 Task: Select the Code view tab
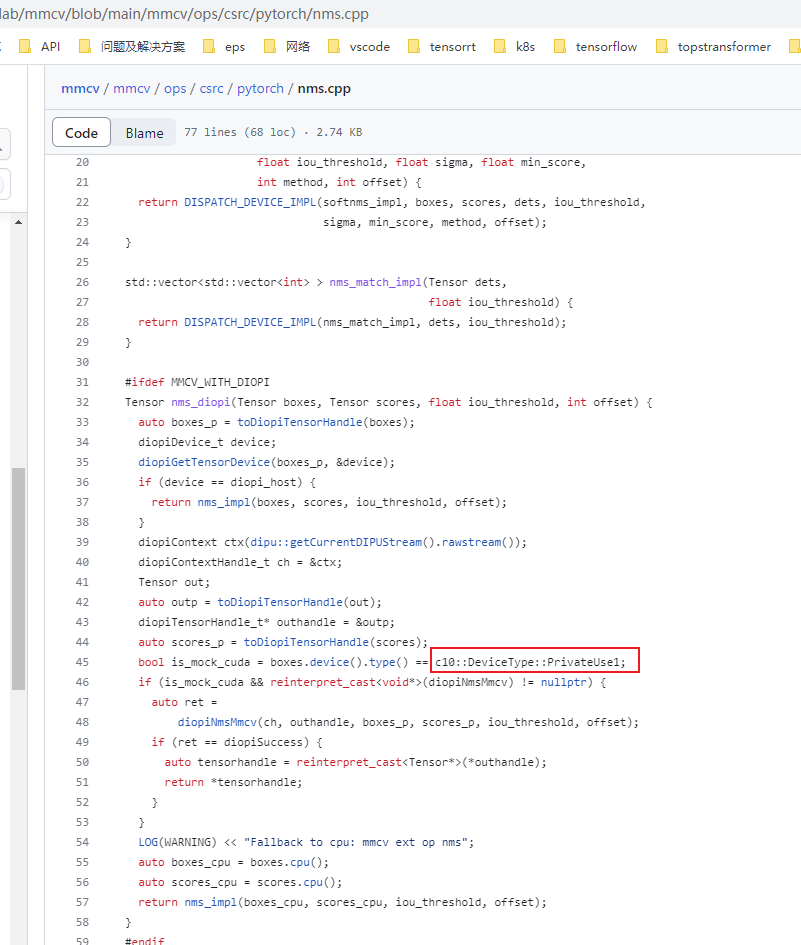[81, 131]
